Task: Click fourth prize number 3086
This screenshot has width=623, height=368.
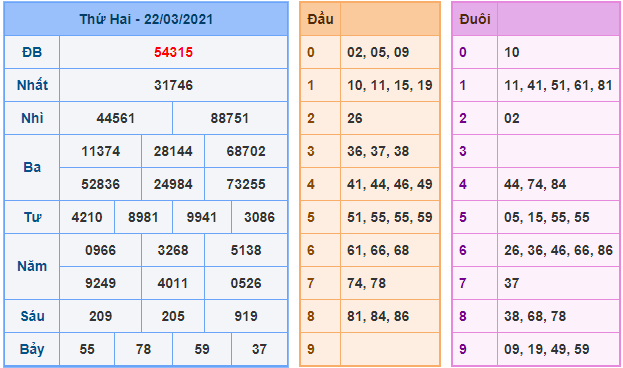Action: point(259,217)
